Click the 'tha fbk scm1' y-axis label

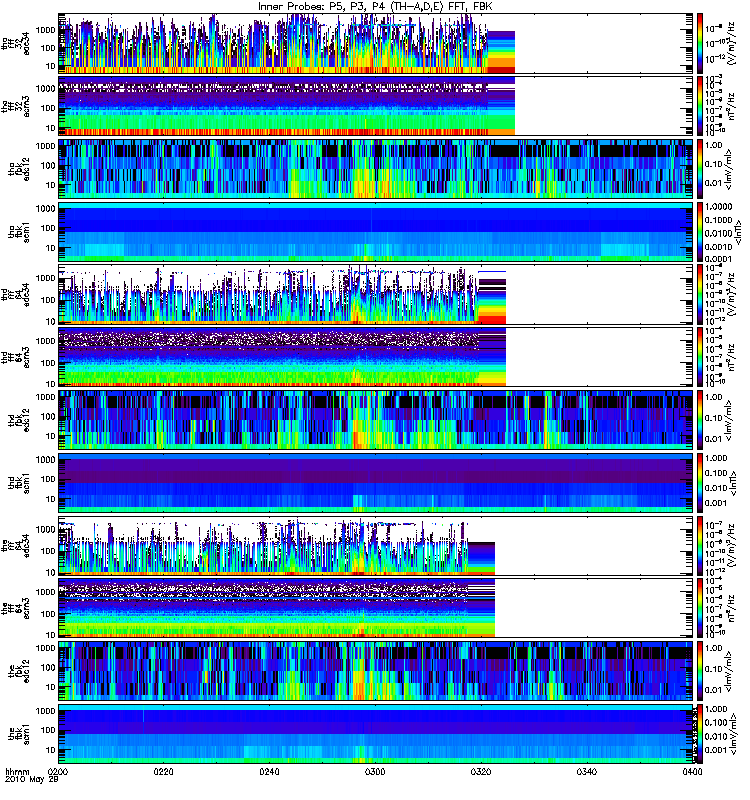[x=19, y=232]
